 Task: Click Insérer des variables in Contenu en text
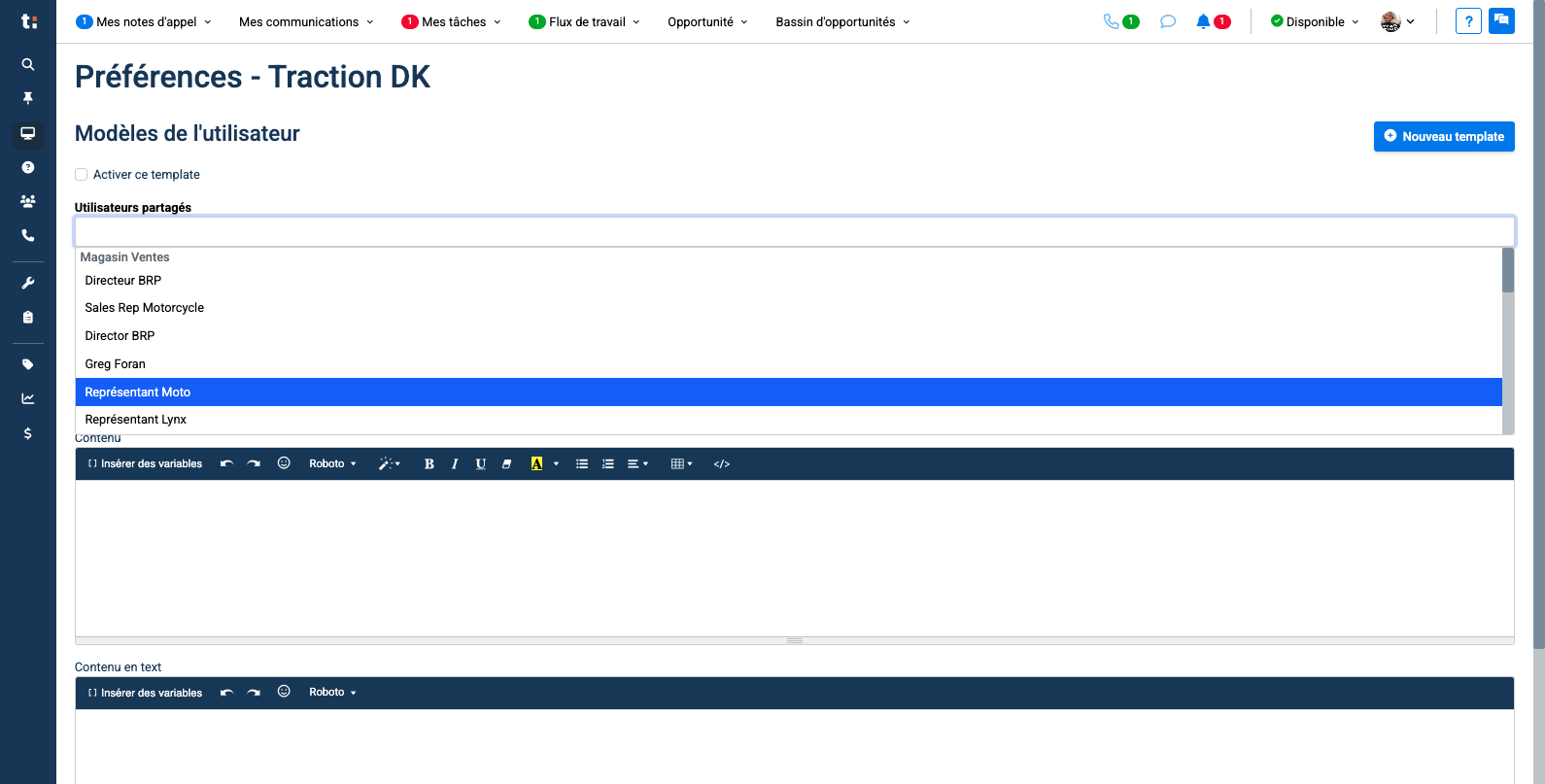tap(146, 693)
